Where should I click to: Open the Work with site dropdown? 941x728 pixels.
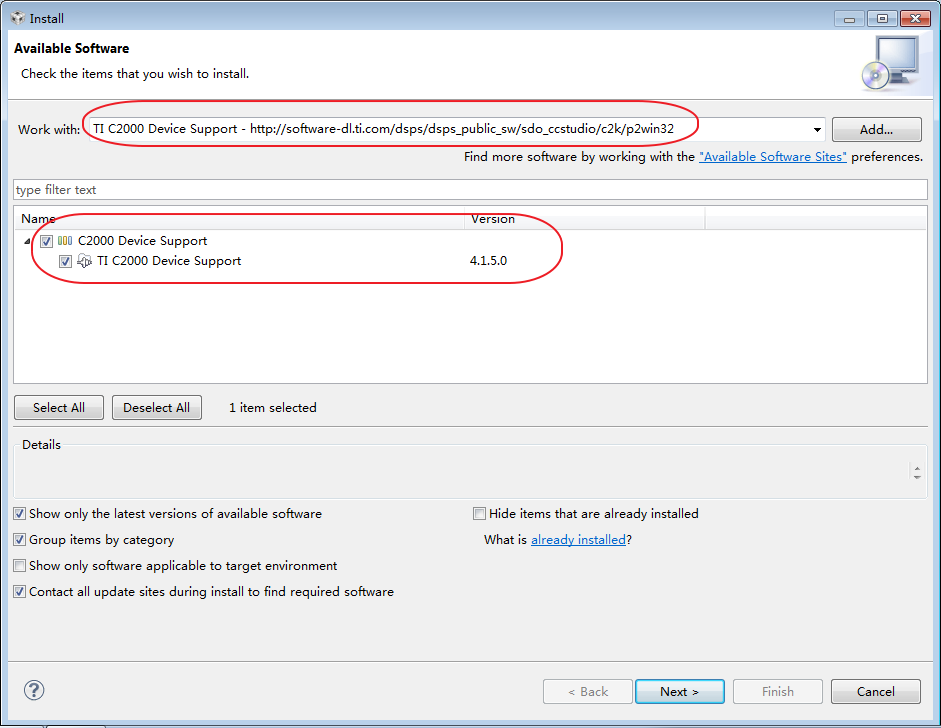point(817,129)
